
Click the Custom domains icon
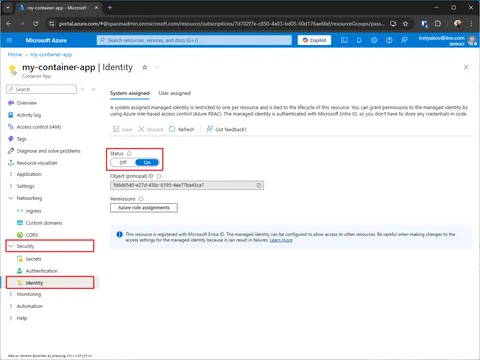point(20,223)
